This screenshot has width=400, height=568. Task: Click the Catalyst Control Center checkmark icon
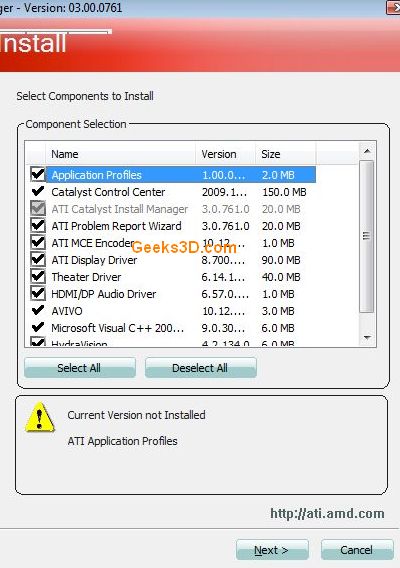[x=38, y=191]
